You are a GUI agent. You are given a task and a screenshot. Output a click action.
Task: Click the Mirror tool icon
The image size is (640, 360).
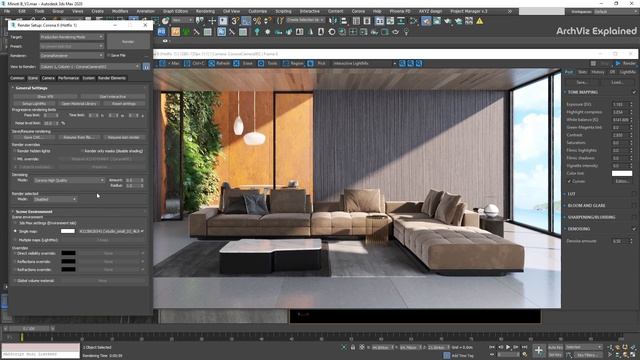click(x=333, y=21)
